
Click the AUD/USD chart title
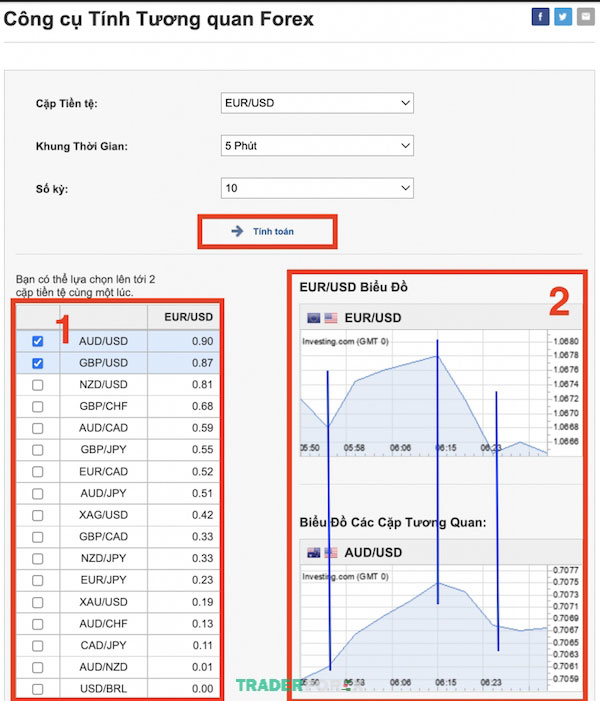click(373, 553)
